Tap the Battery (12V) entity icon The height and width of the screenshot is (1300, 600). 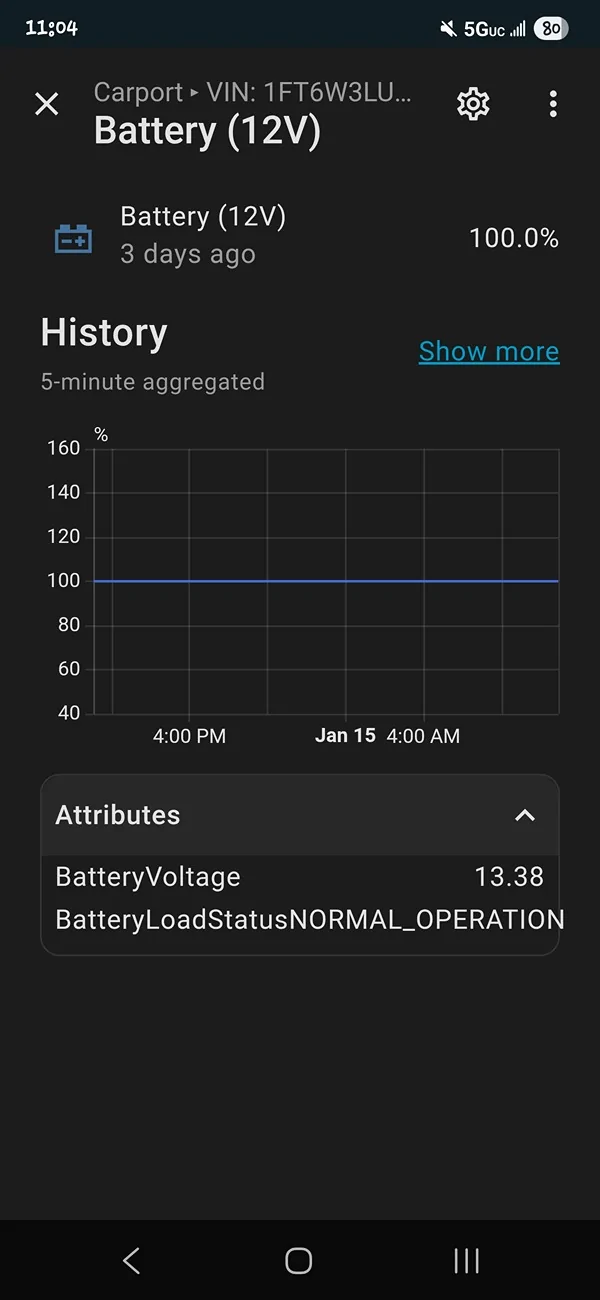pyautogui.click(x=71, y=237)
